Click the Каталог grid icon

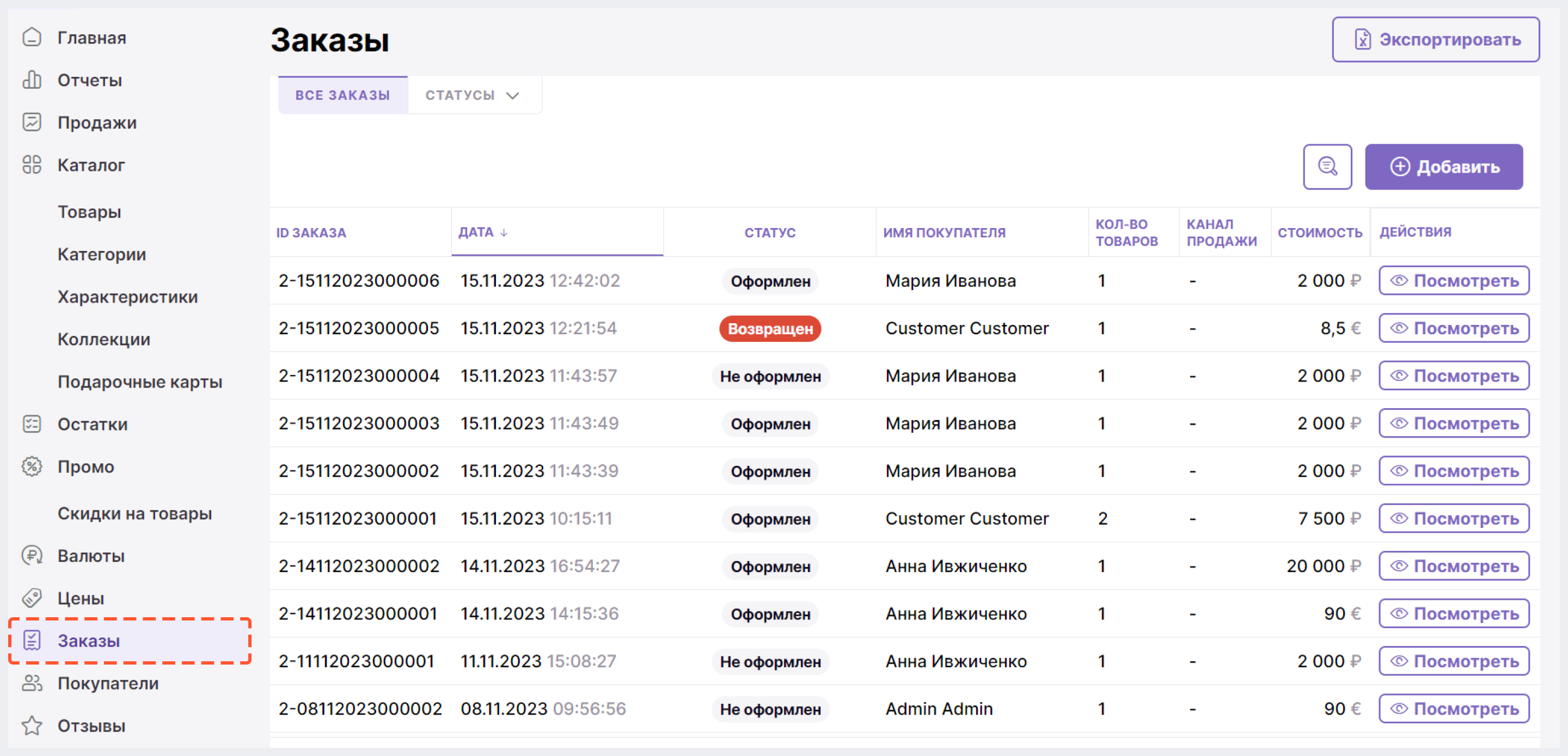(32, 165)
